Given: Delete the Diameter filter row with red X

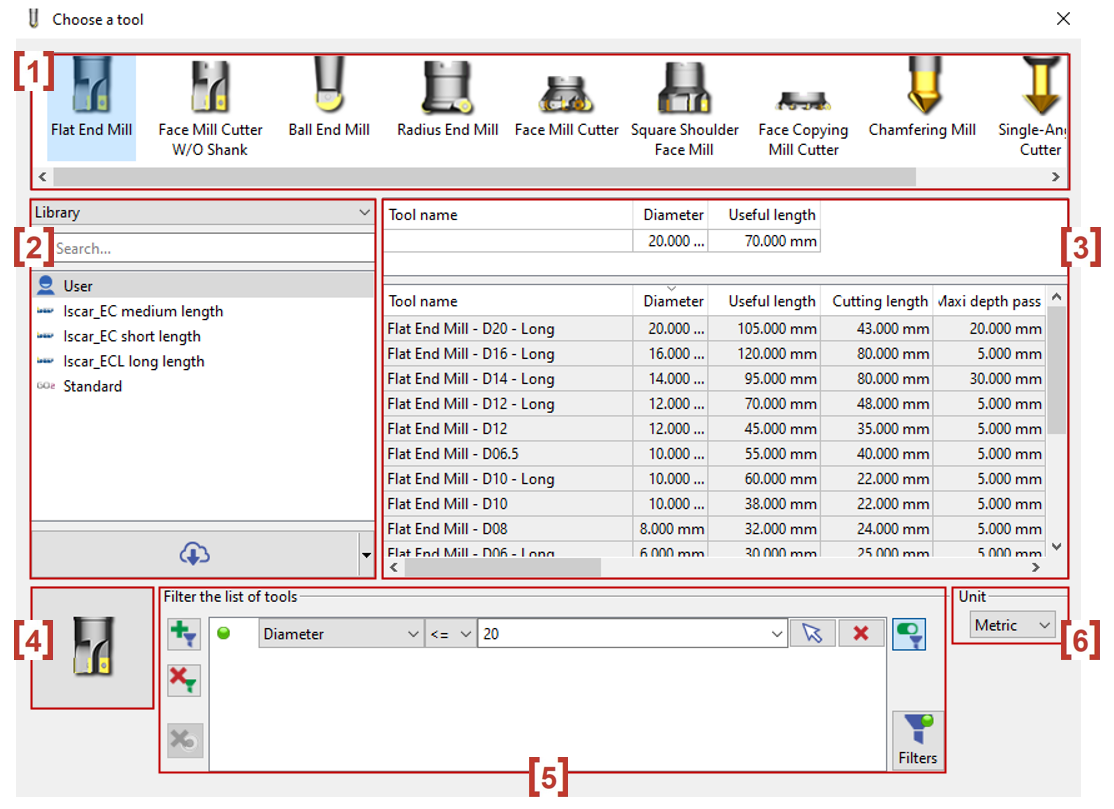Looking at the screenshot, I should 860,633.
